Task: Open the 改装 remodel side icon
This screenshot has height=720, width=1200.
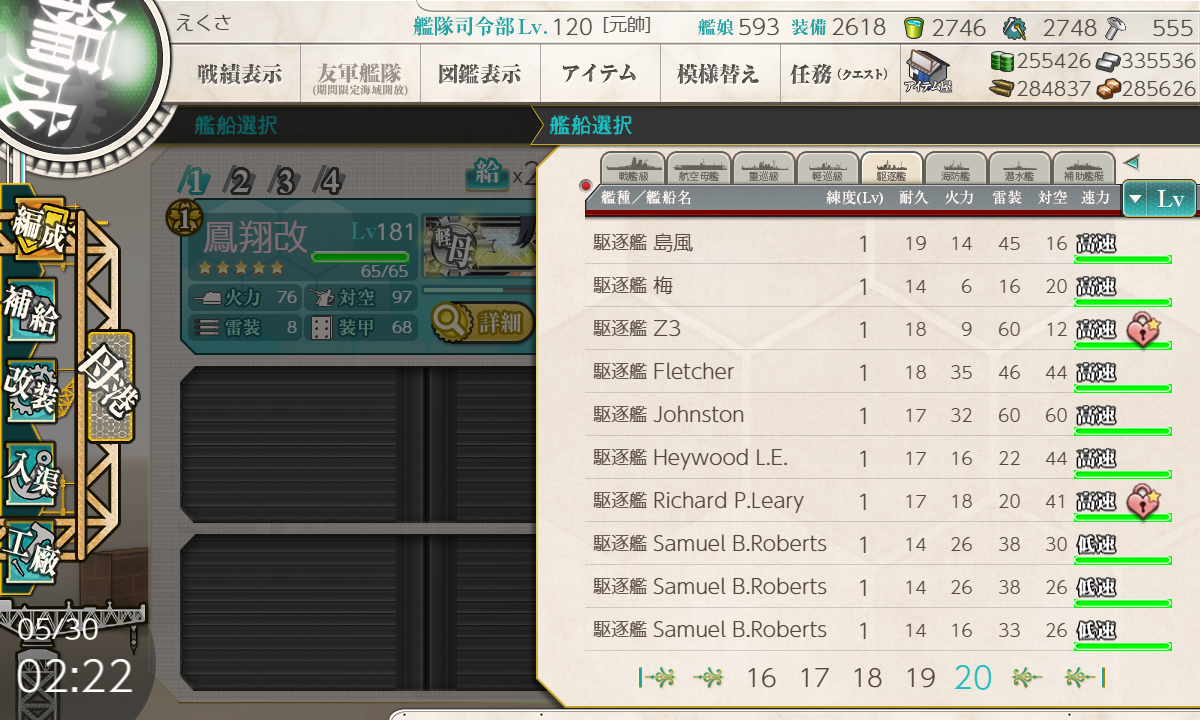Action: (x=30, y=393)
